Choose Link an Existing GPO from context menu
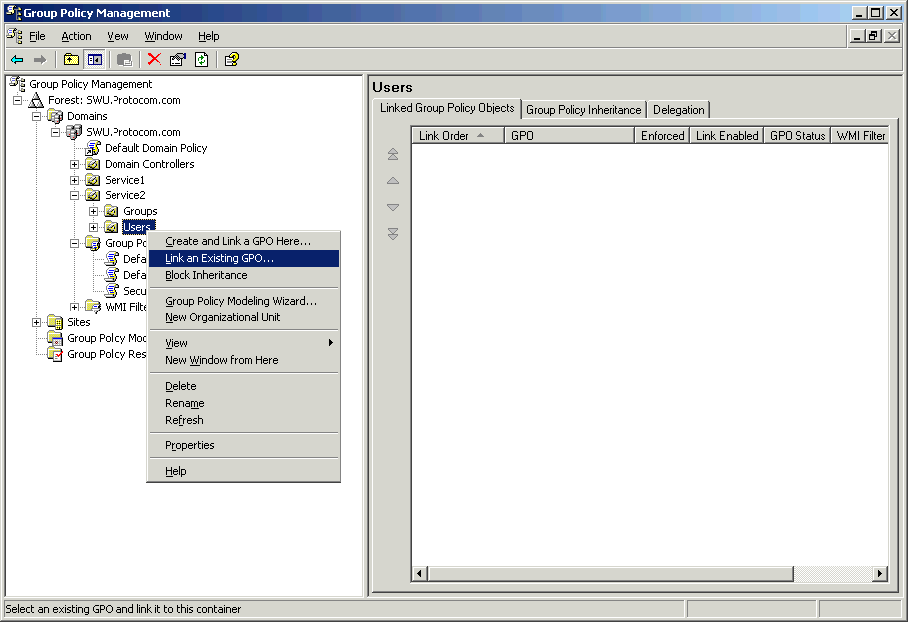Viewport: 908px width, 622px height. tap(219, 258)
